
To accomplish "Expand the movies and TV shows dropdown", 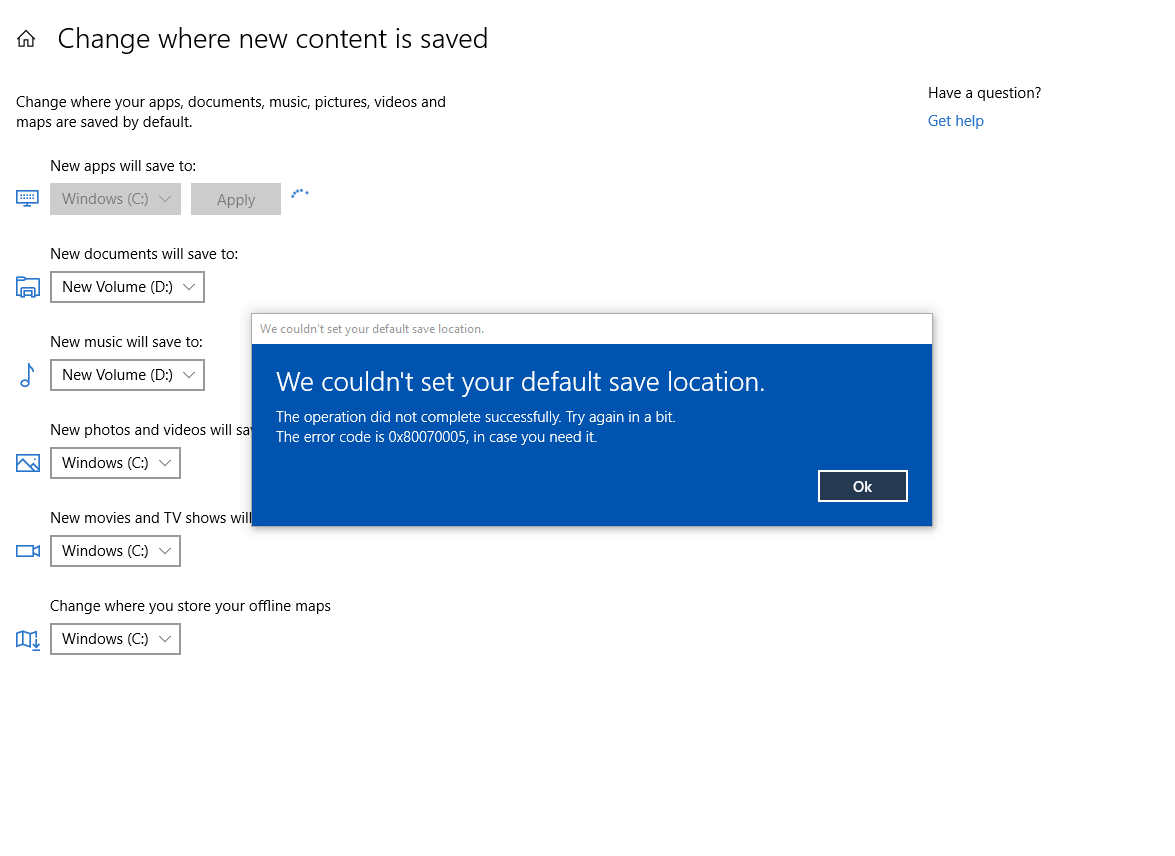I will [x=115, y=551].
